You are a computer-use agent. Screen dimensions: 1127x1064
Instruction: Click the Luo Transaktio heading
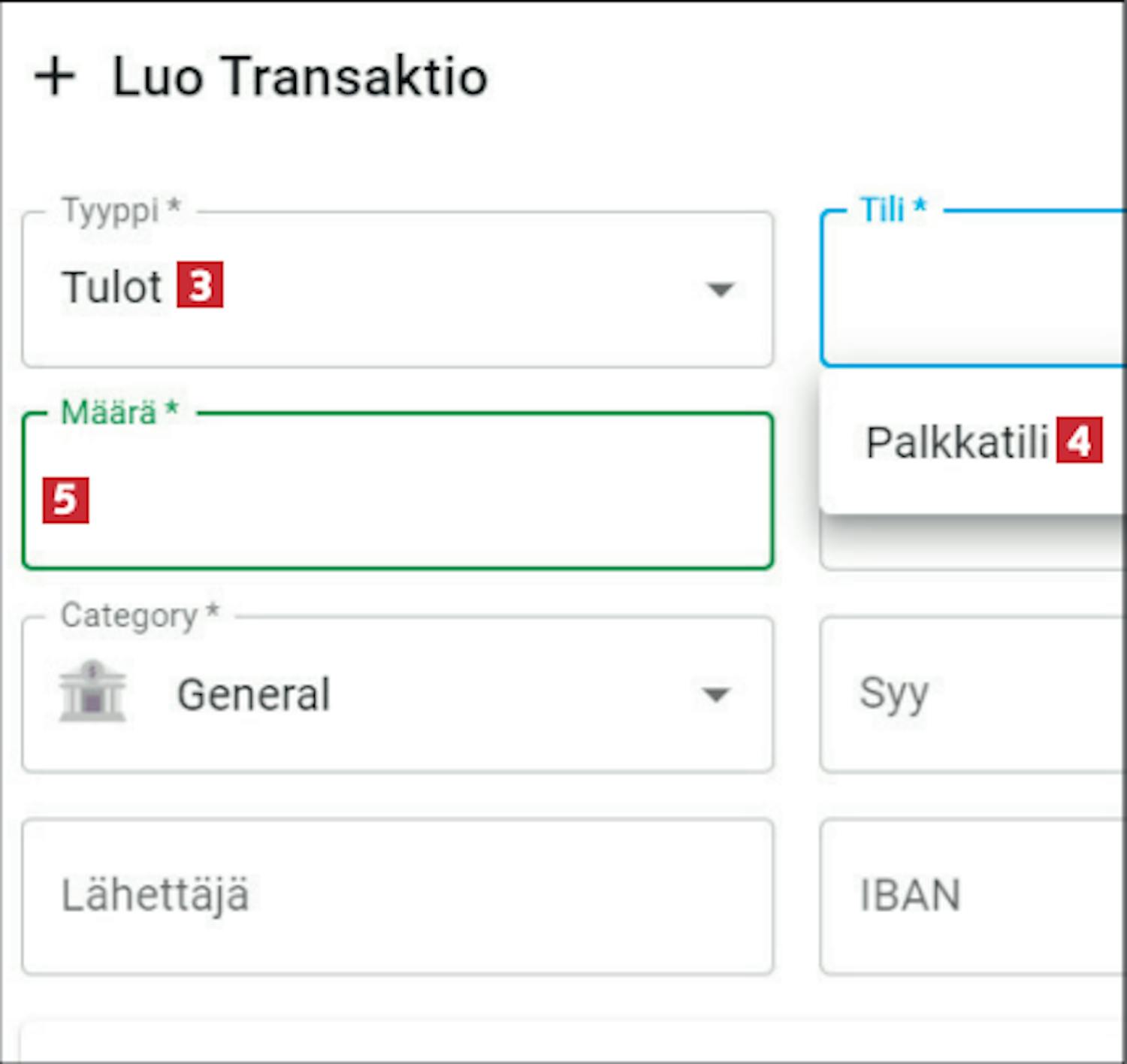click(x=300, y=77)
